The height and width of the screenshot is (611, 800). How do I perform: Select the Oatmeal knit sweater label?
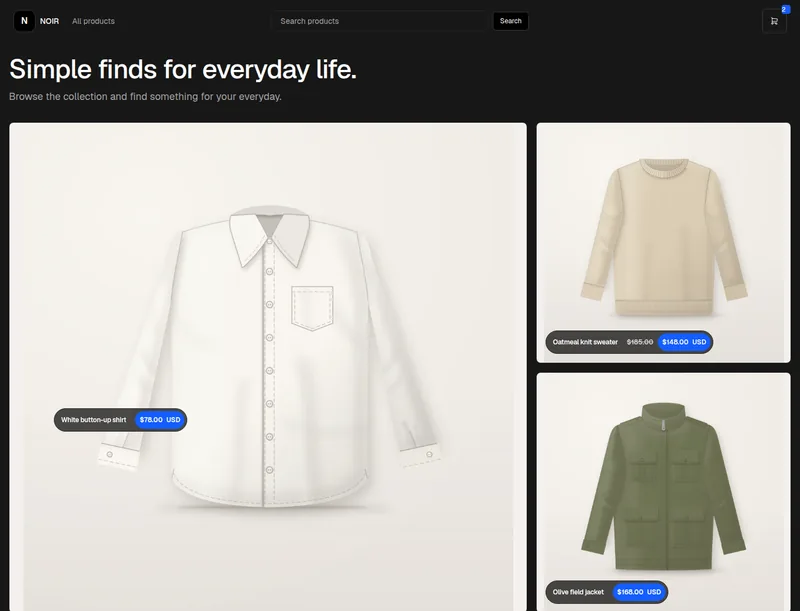(x=585, y=342)
